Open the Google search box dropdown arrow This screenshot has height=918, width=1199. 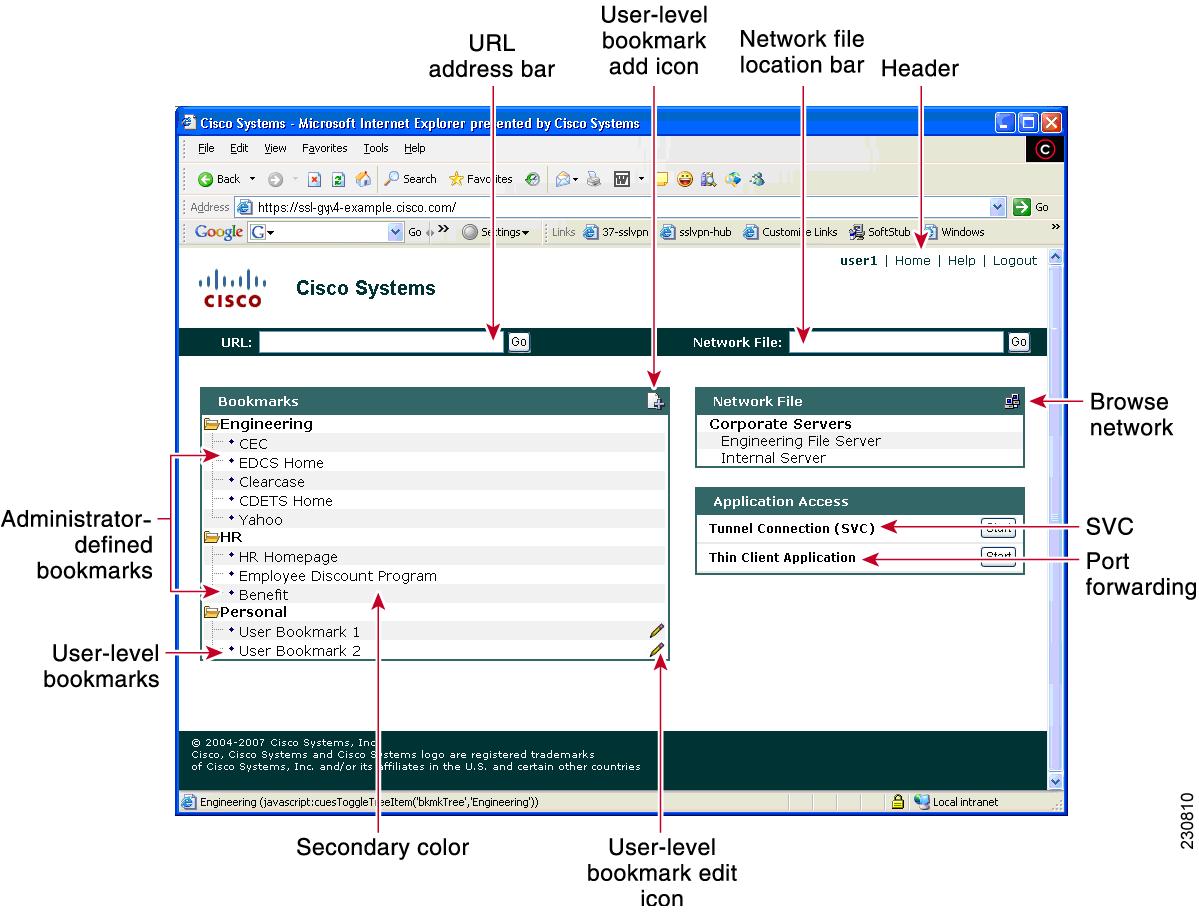coord(395,232)
